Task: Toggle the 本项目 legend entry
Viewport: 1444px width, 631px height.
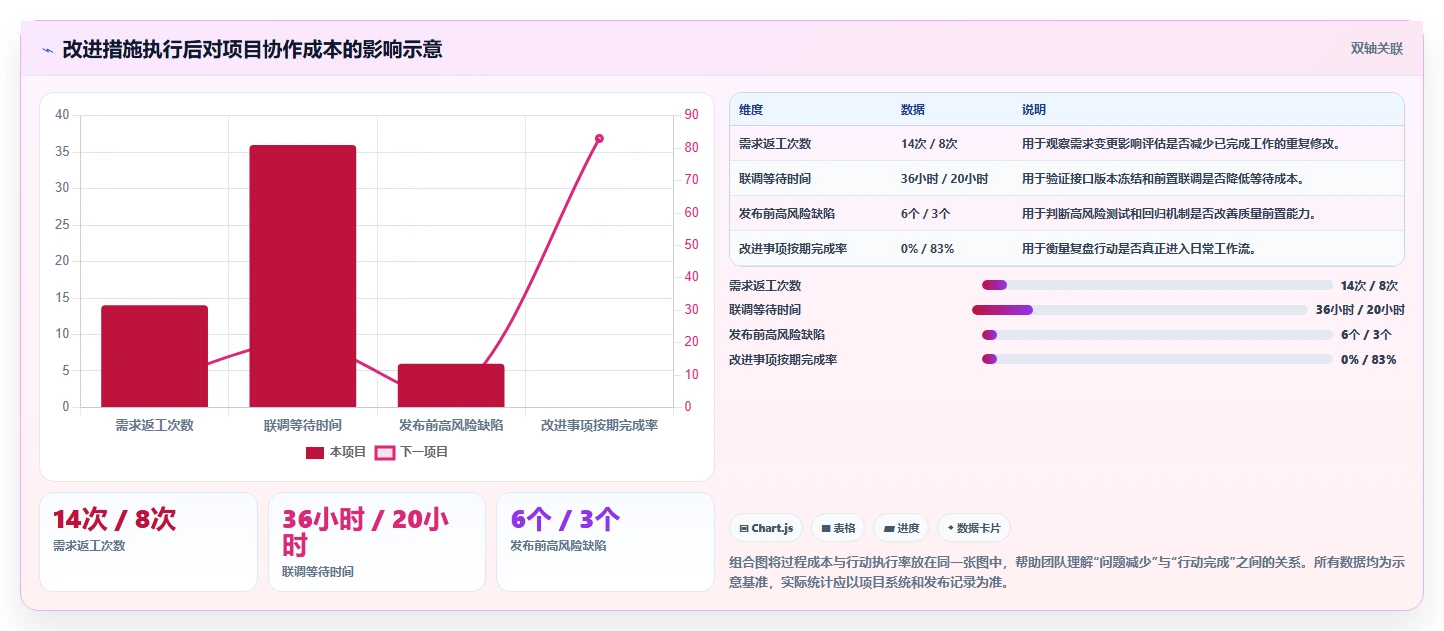Action: pyautogui.click(x=336, y=452)
